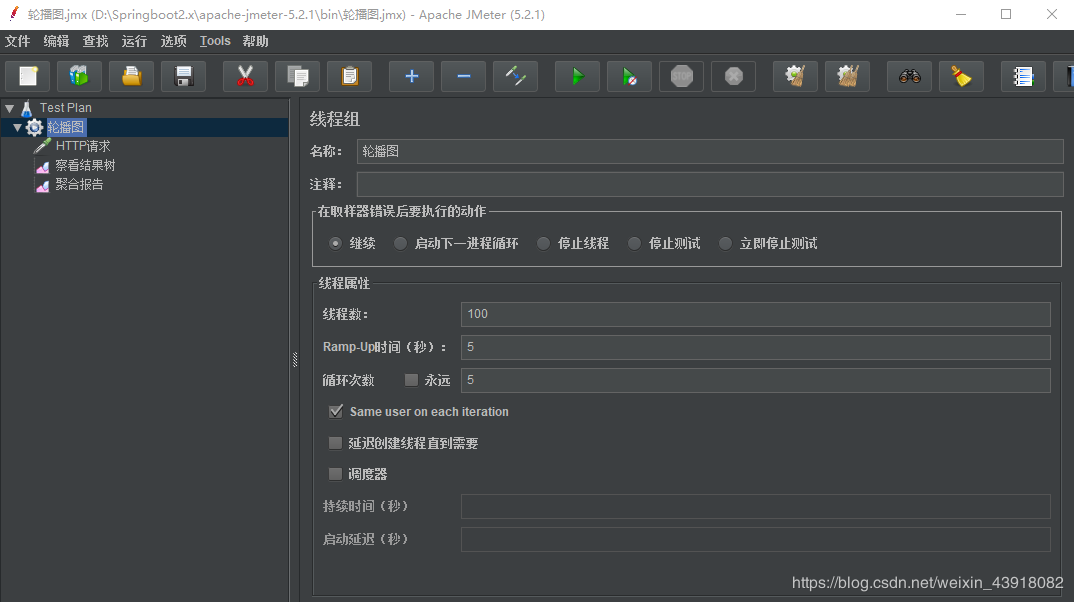1074x602 pixels.
Task: Click the Cut scissors icon
Action: coord(245,76)
